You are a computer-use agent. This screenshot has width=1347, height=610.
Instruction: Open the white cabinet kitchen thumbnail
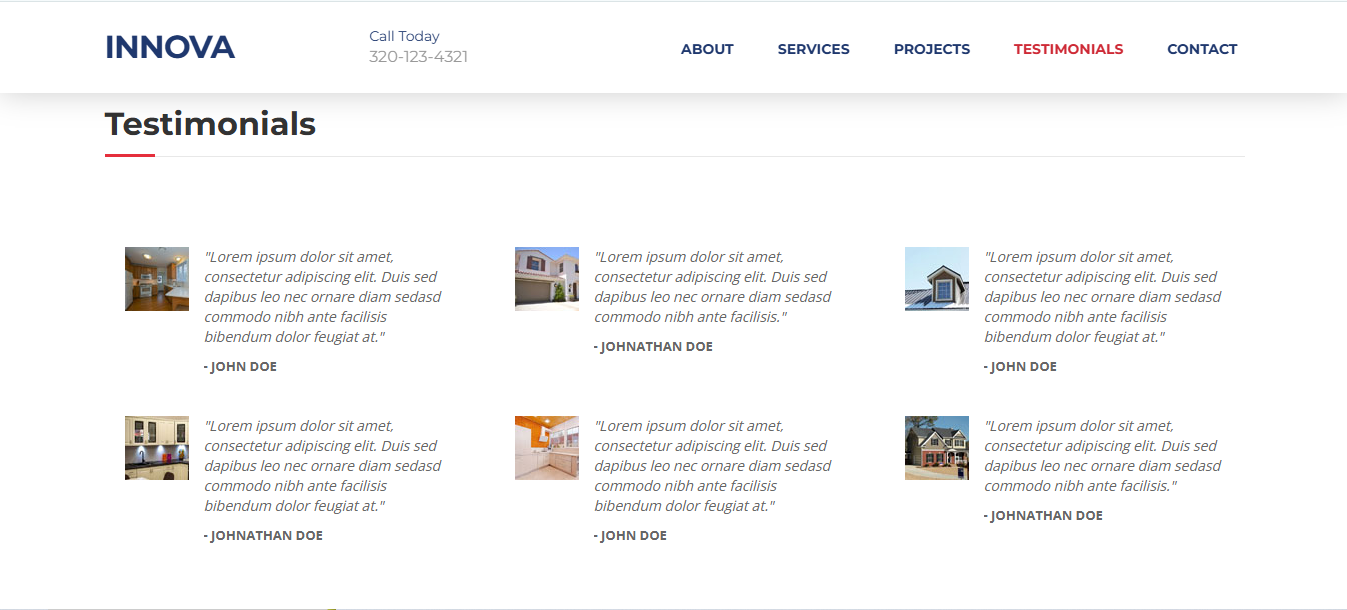coord(157,448)
